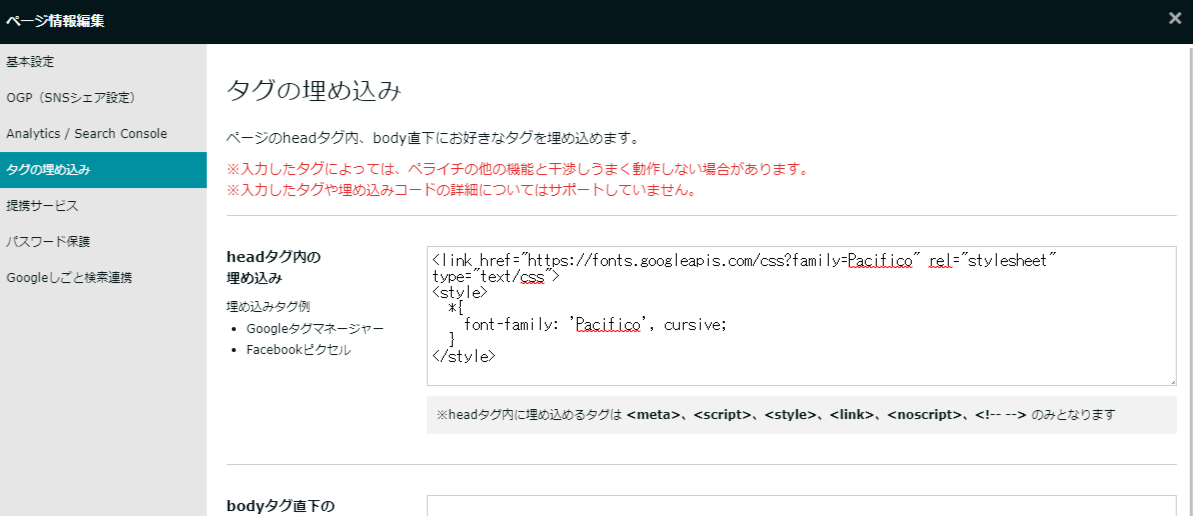Image resolution: width=1193 pixels, height=516 pixels.
Task: Click the bodyタグ直下の label
Action: 281,506
